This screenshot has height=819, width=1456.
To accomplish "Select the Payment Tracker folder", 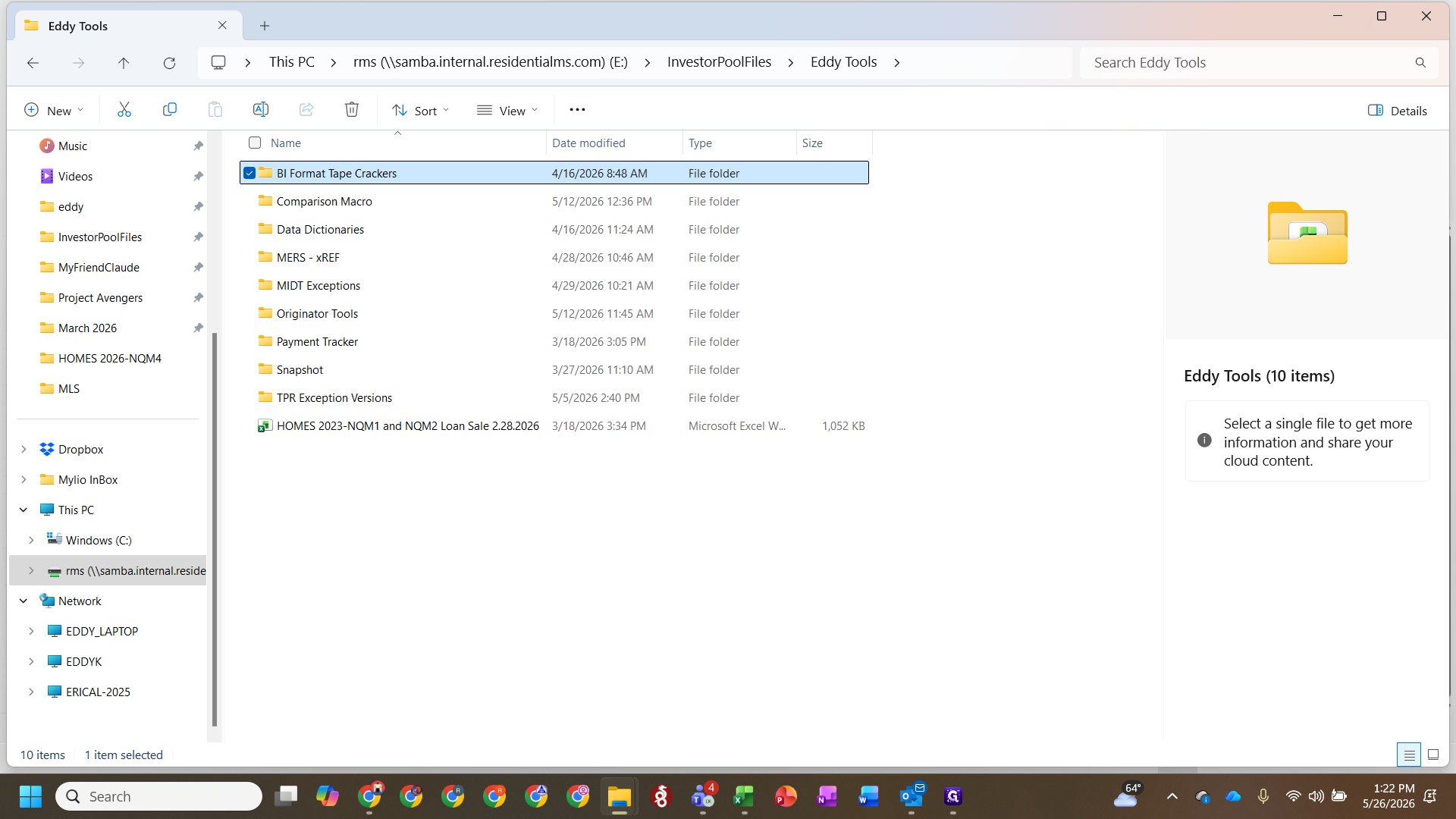I will tap(554, 342).
